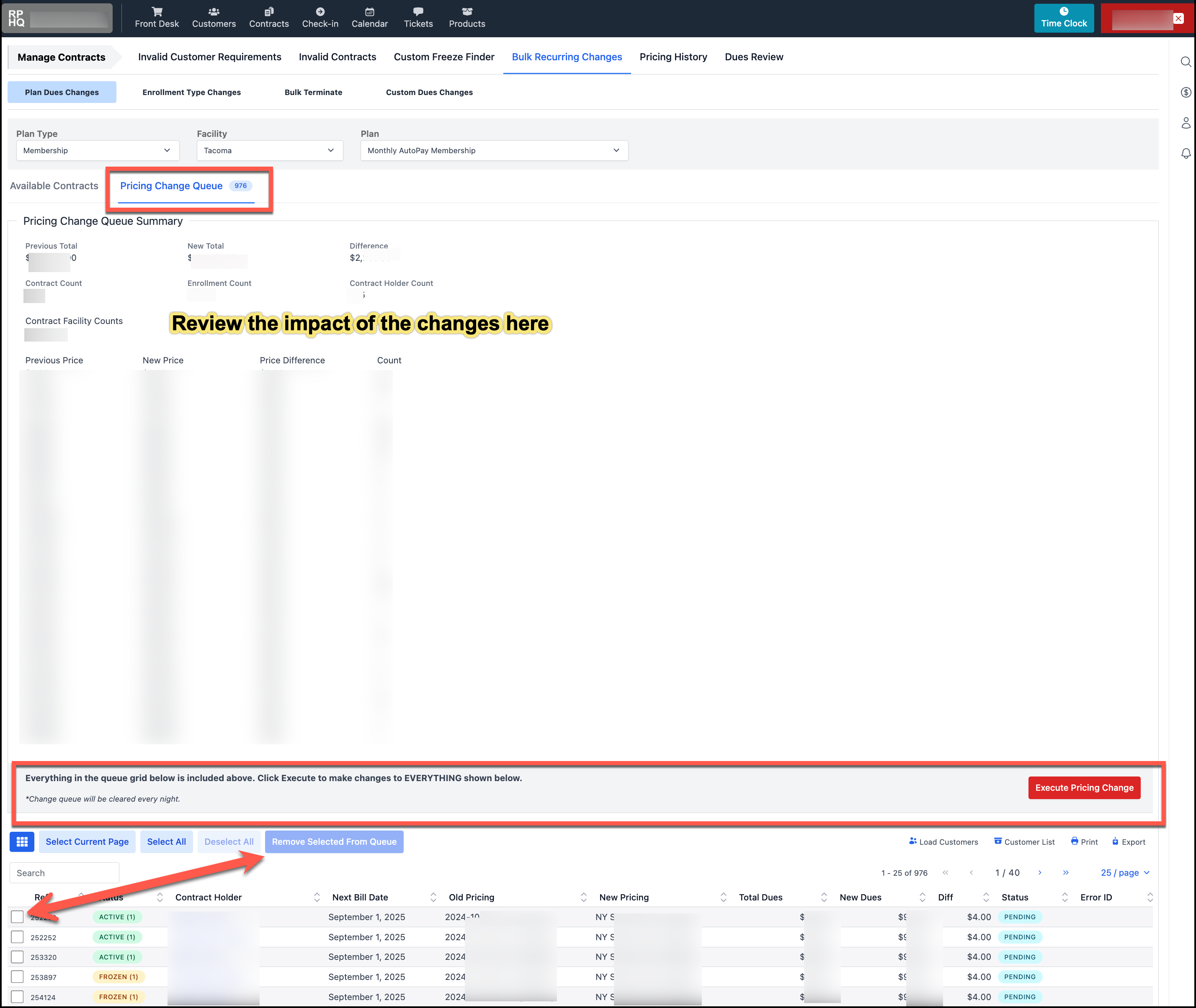Change the 25 / page size dropdown
The height and width of the screenshot is (1008, 1196).
1124,872
